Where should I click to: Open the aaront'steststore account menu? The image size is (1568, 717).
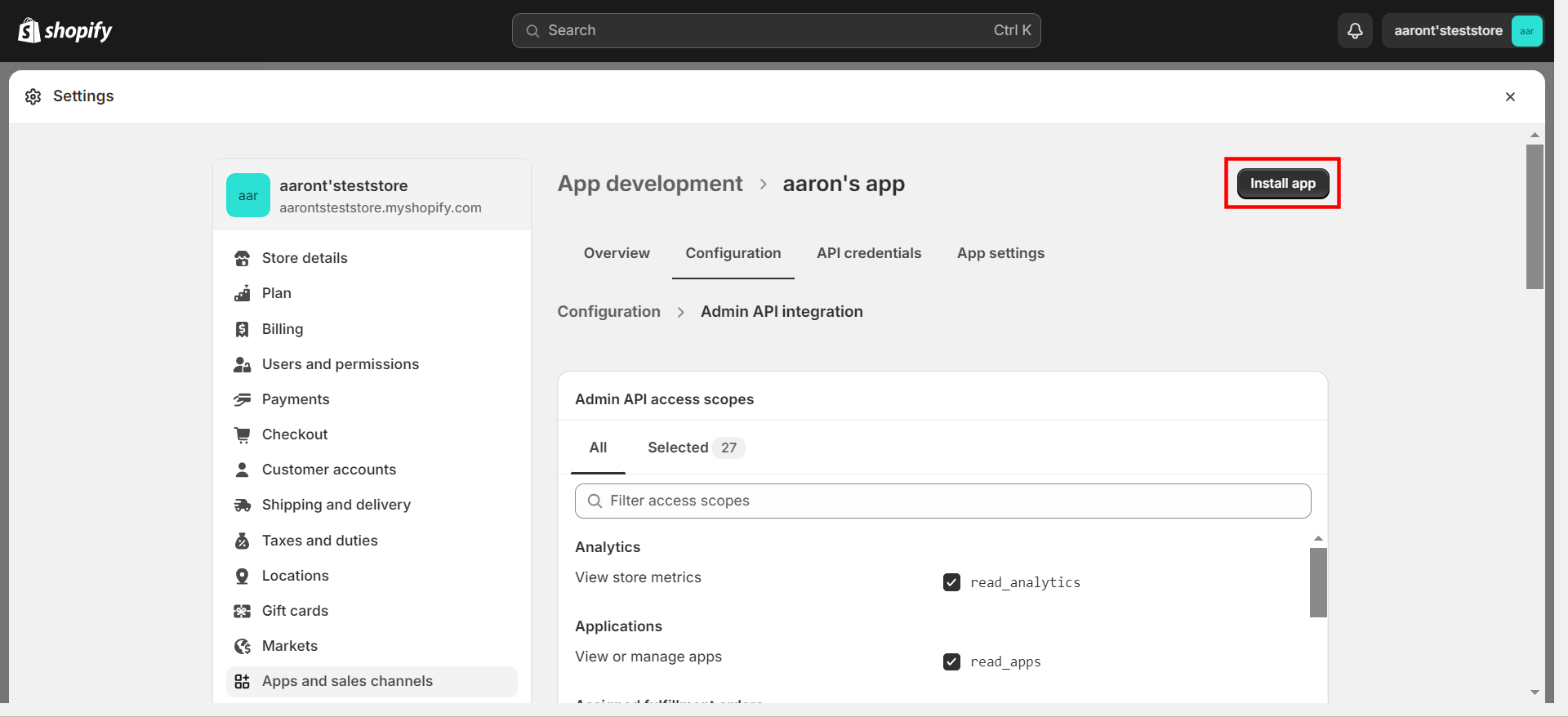[x=1462, y=31]
